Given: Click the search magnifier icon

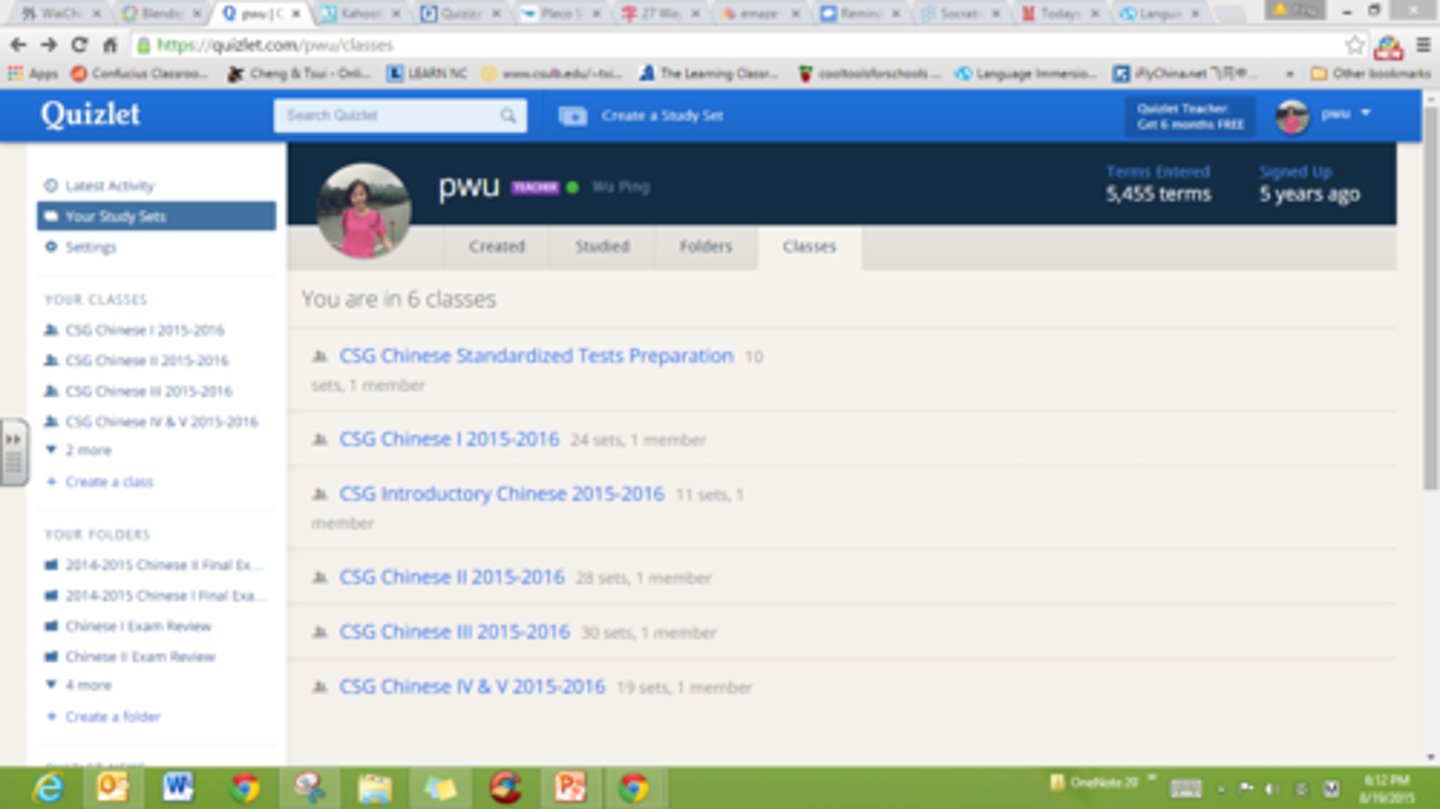Looking at the screenshot, I should [508, 116].
